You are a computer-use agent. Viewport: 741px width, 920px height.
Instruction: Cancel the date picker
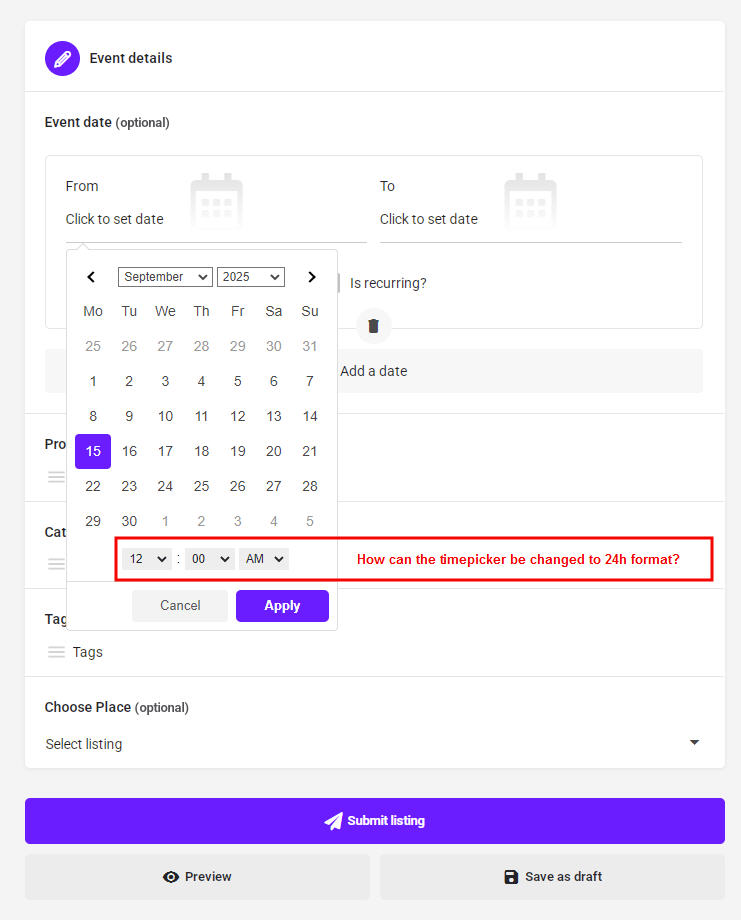coord(180,606)
